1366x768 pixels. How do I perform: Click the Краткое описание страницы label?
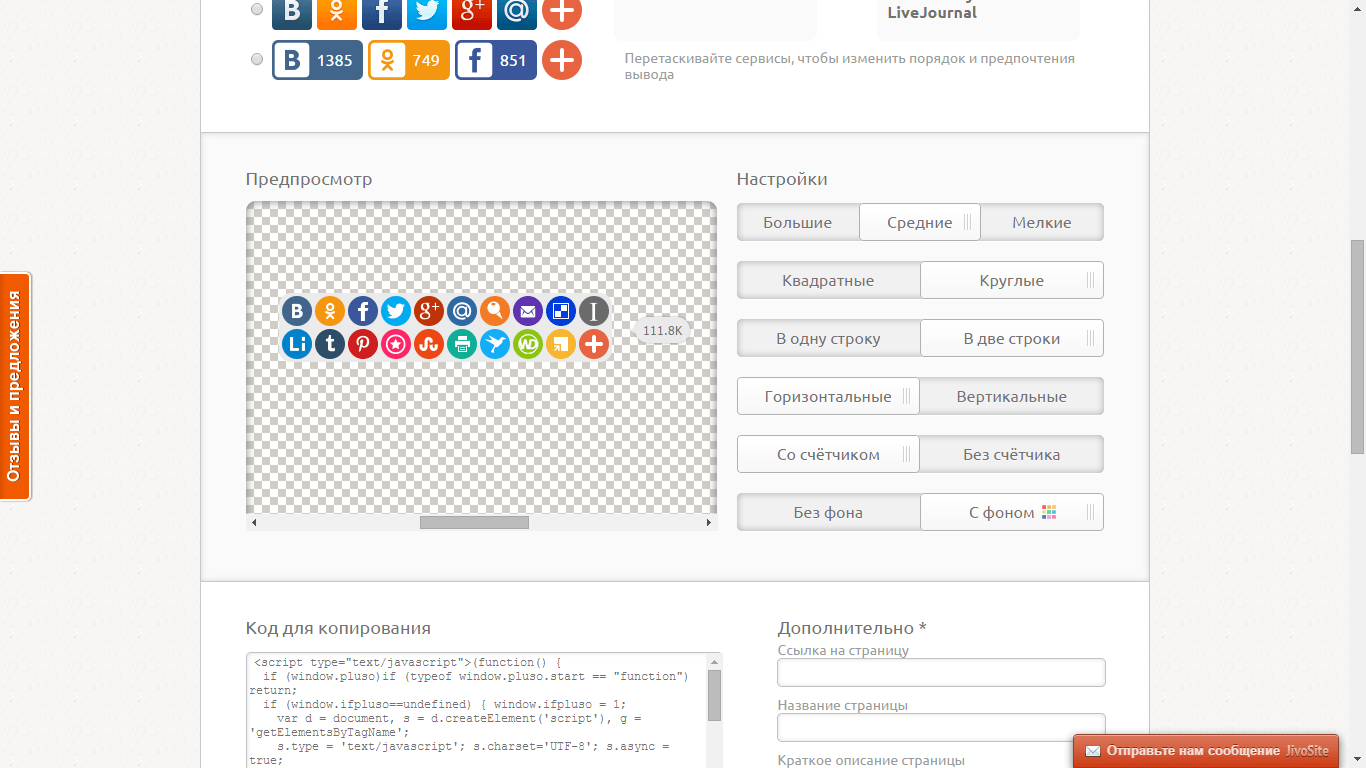pos(871,760)
